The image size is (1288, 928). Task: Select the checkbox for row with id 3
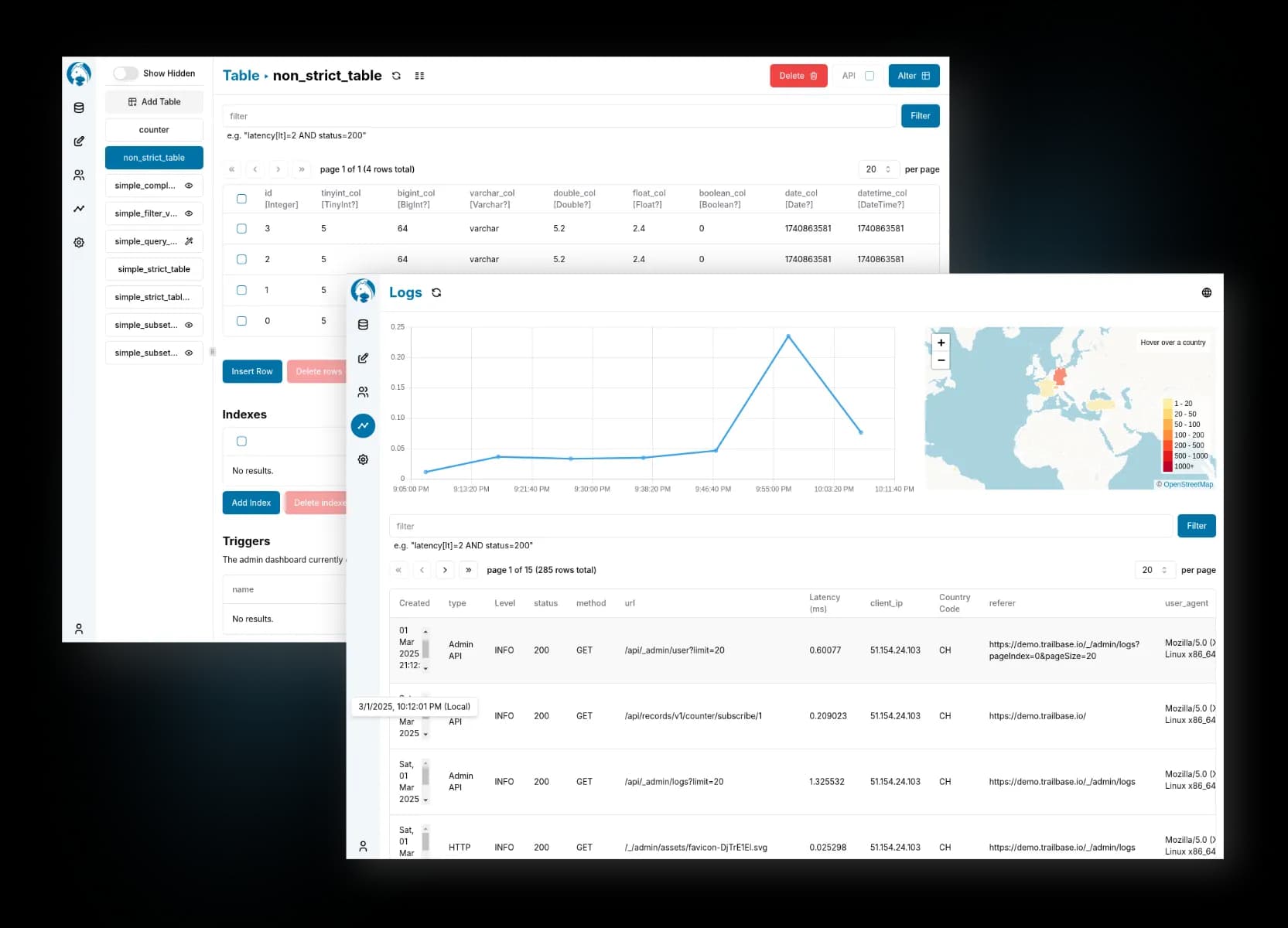(241, 229)
